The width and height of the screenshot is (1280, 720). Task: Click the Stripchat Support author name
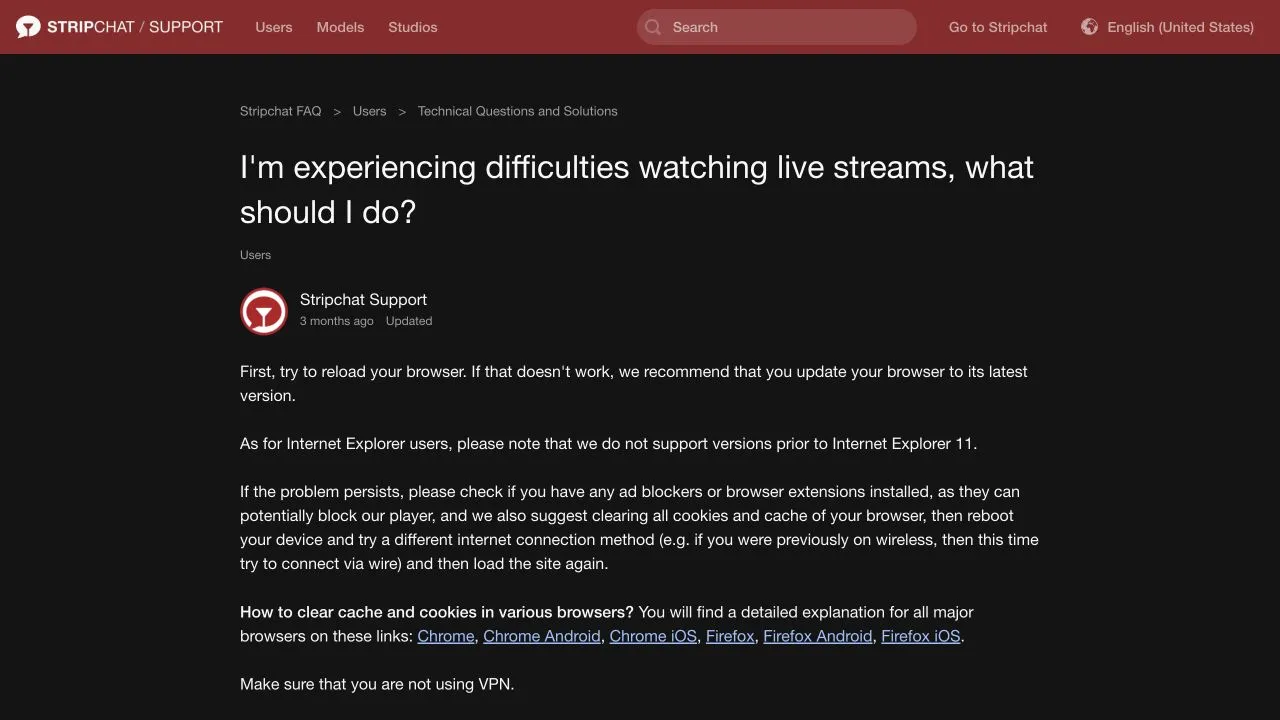(x=363, y=299)
